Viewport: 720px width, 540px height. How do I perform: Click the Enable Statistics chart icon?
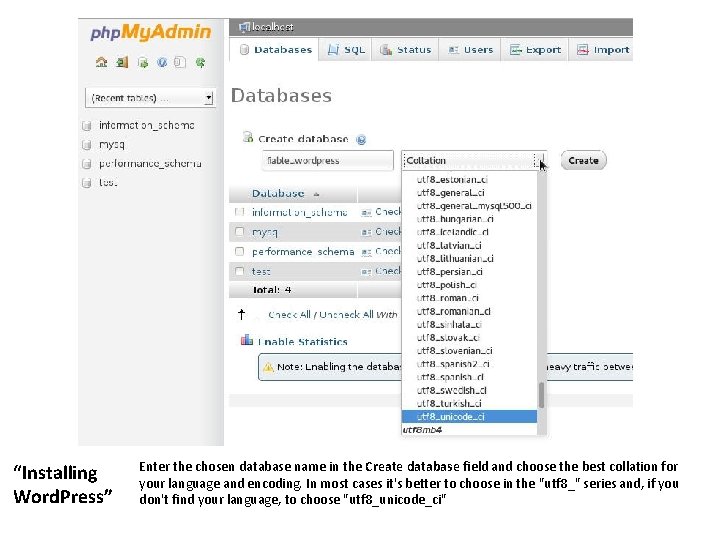[247, 340]
